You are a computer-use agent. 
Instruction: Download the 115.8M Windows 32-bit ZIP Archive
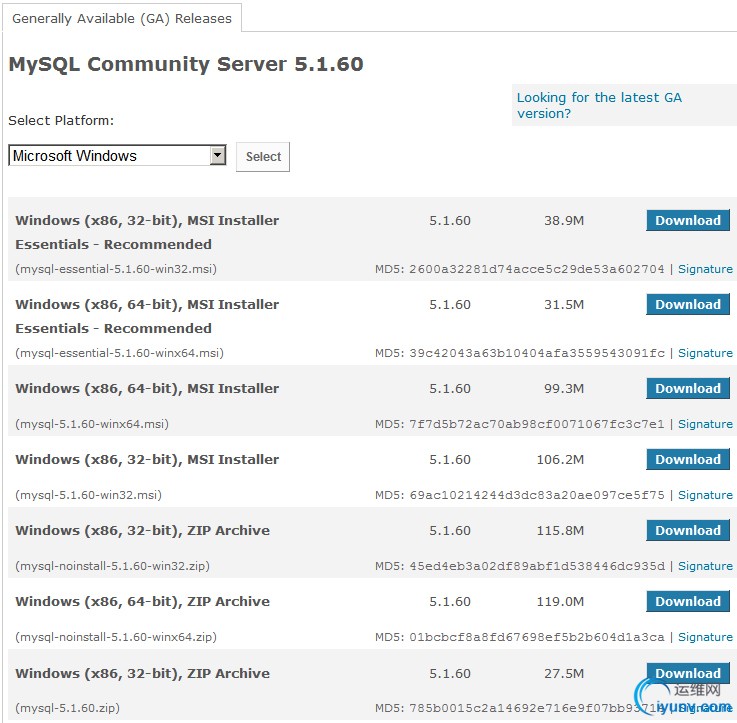tap(688, 530)
